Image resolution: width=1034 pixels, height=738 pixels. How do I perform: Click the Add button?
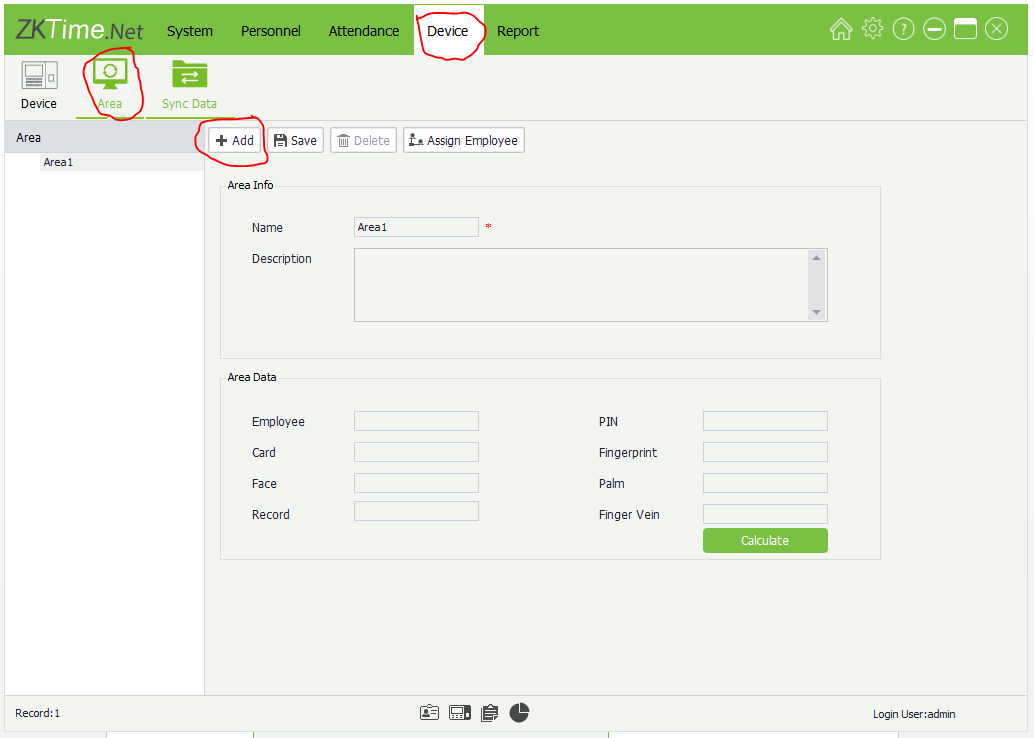point(235,141)
